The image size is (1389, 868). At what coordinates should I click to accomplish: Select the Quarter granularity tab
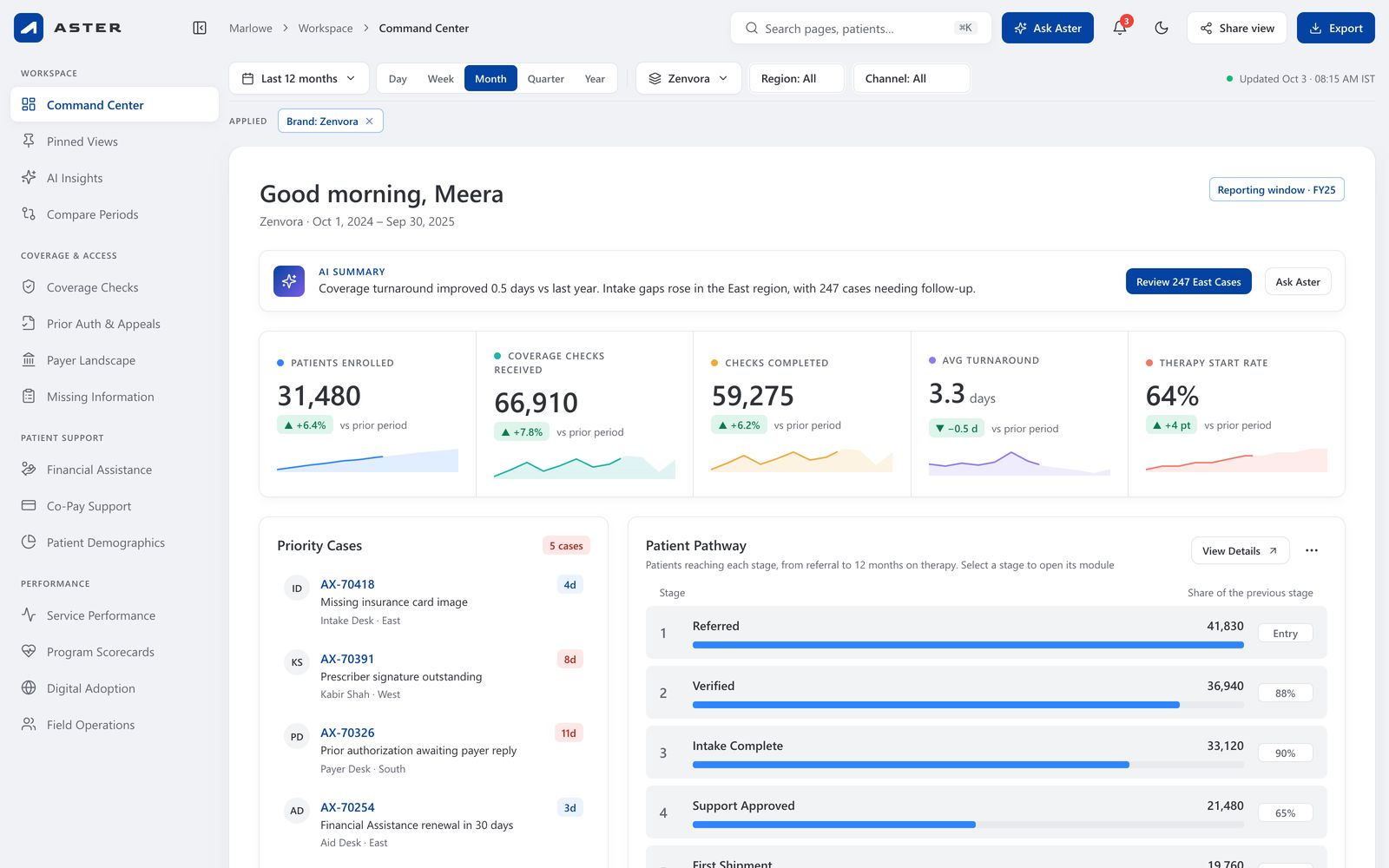click(x=546, y=78)
